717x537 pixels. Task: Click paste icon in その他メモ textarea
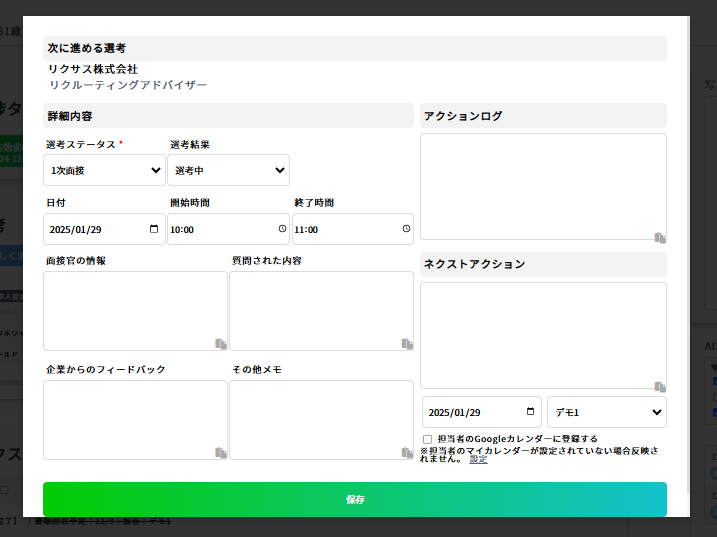tap(407, 453)
